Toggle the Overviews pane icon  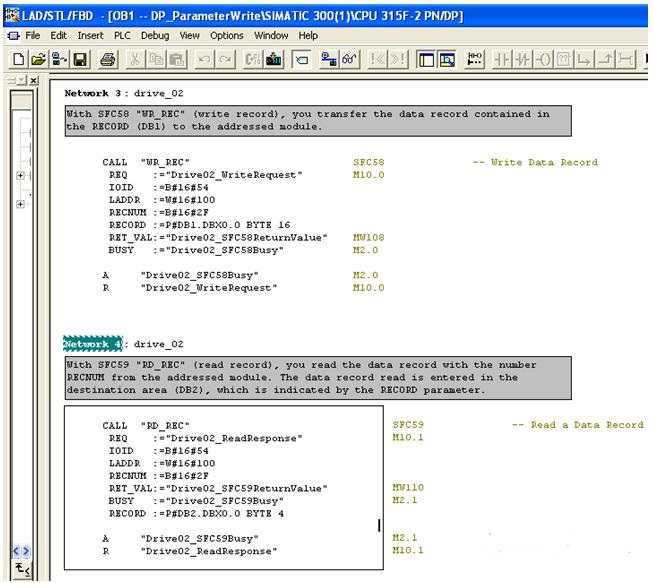click(426, 60)
